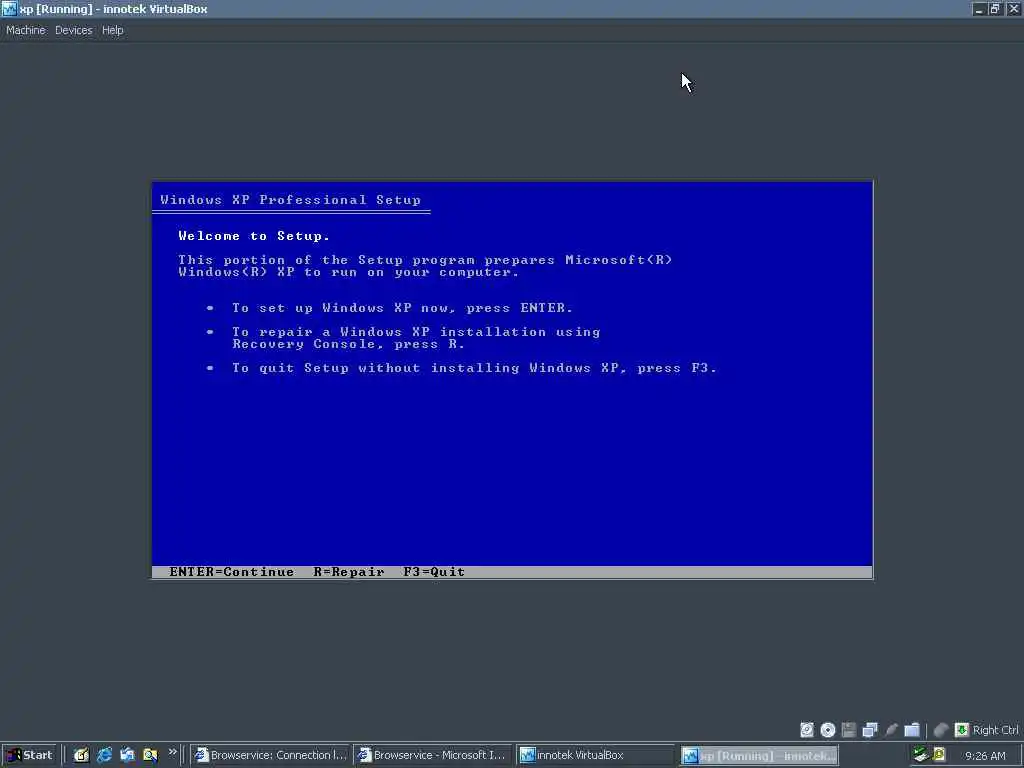Image resolution: width=1024 pixels, height=768 pixels.
Task: Click the hard disk activity indicator icon
Action: [x=807, y=729]
